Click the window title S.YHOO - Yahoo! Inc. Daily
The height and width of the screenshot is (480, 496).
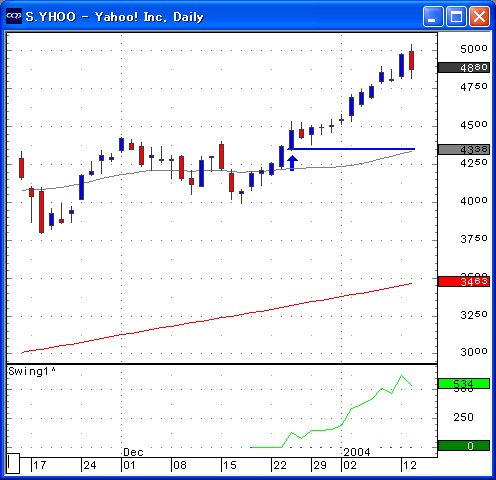pyautogui.click(x=114, y=17)
